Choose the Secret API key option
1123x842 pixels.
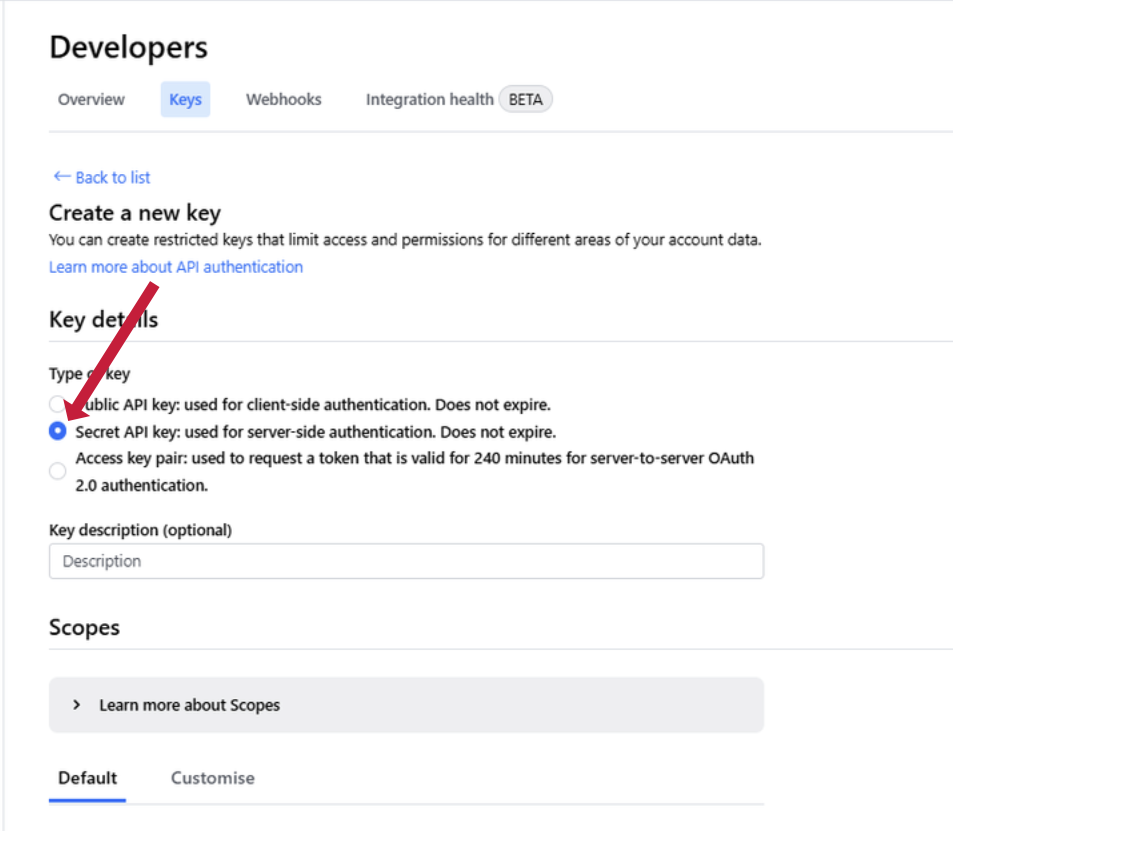click(x=57, y=431)
